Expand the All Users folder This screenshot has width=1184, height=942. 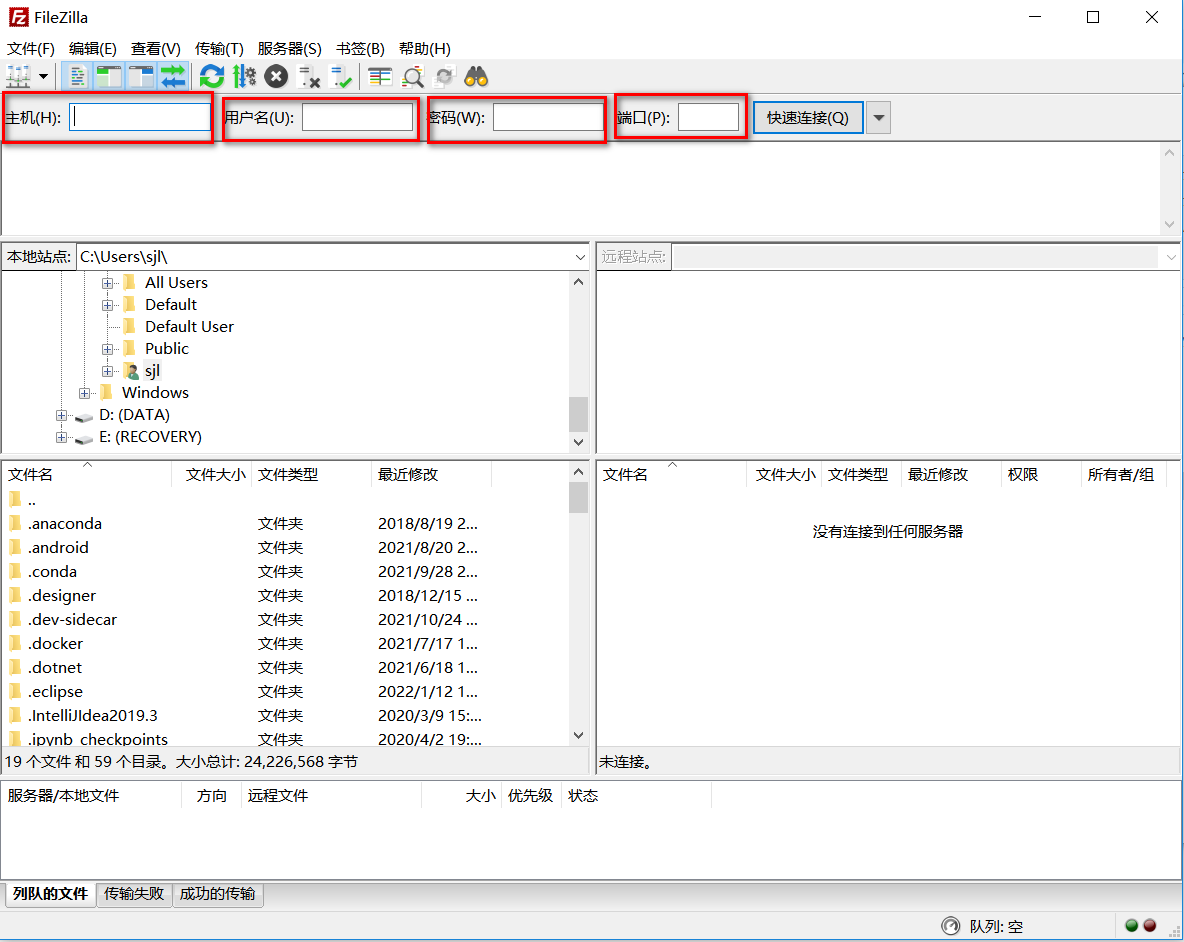[x=107, y=284]
